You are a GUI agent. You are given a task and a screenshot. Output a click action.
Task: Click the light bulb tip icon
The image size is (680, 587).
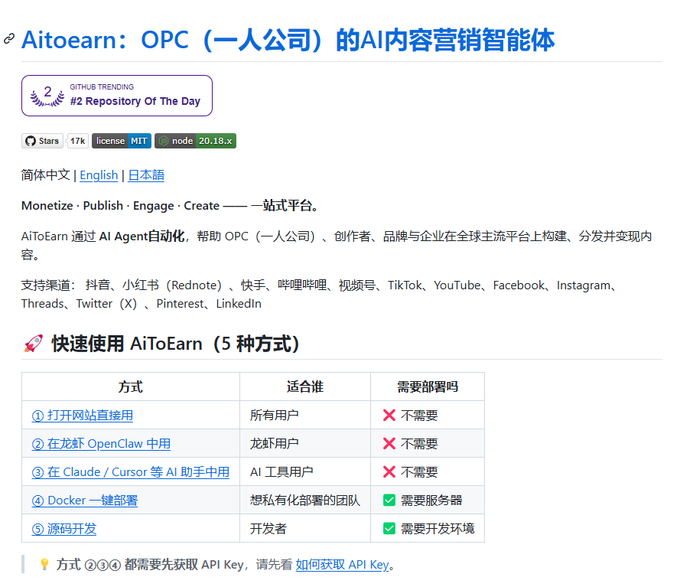pyautogui.click(x=44, y=564)
